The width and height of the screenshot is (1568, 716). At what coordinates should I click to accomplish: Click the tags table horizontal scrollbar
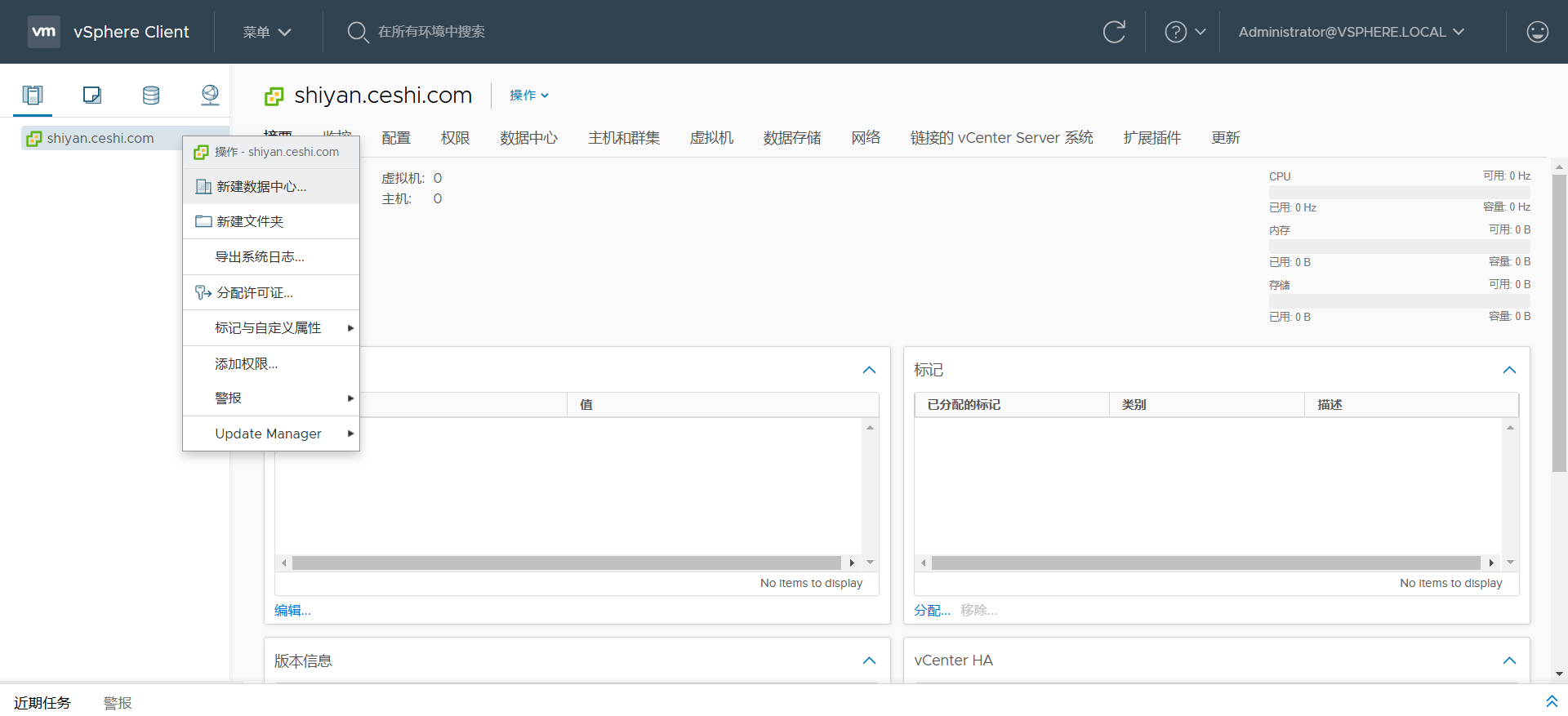click(x=1206, y=563)
